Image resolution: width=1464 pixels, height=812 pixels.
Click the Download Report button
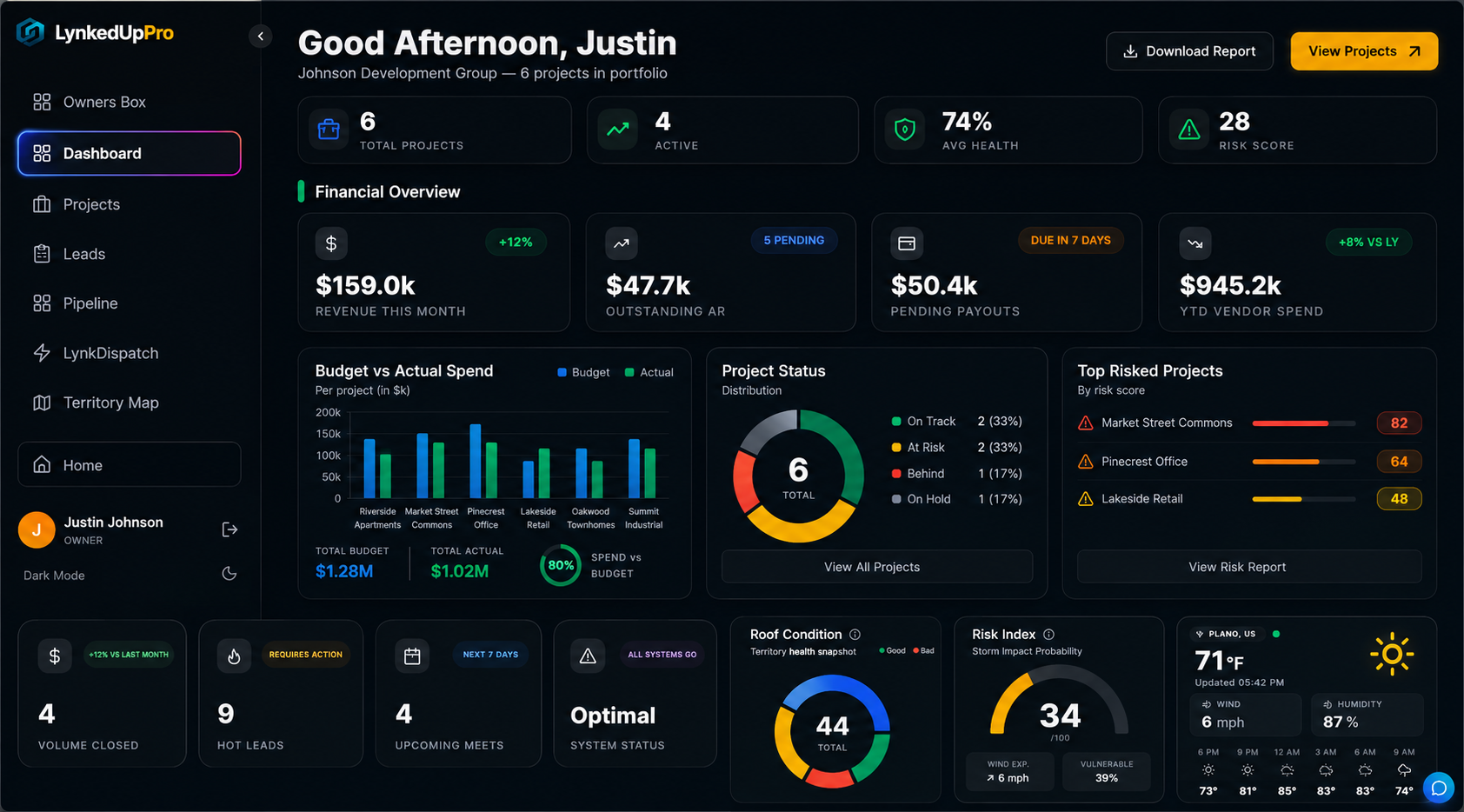pos(1189,51)
